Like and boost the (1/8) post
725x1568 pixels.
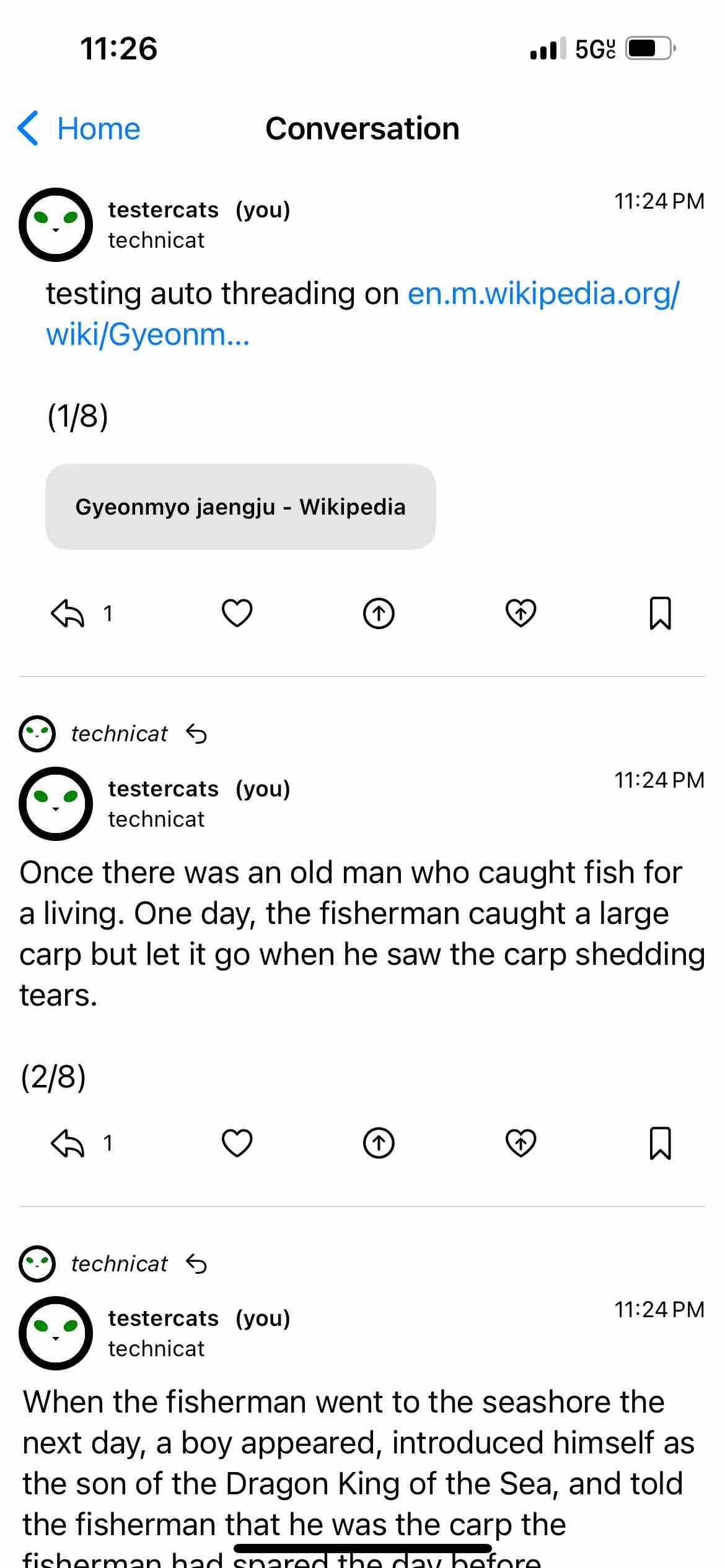pyautogui.click(x=521, y=614)
